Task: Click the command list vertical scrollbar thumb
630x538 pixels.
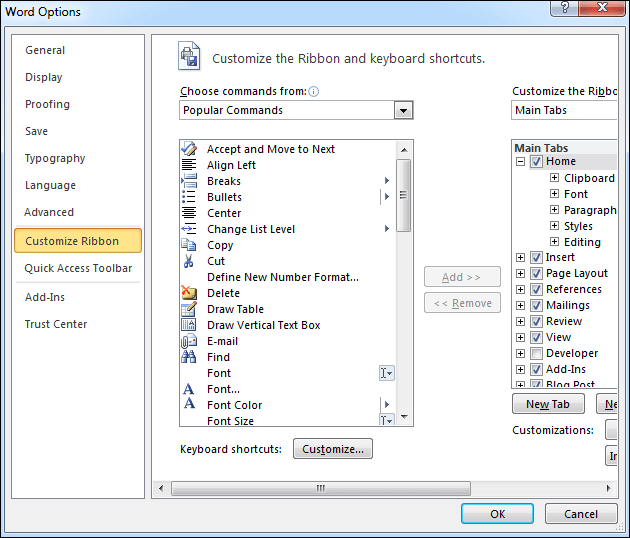Action: (403, 195)
